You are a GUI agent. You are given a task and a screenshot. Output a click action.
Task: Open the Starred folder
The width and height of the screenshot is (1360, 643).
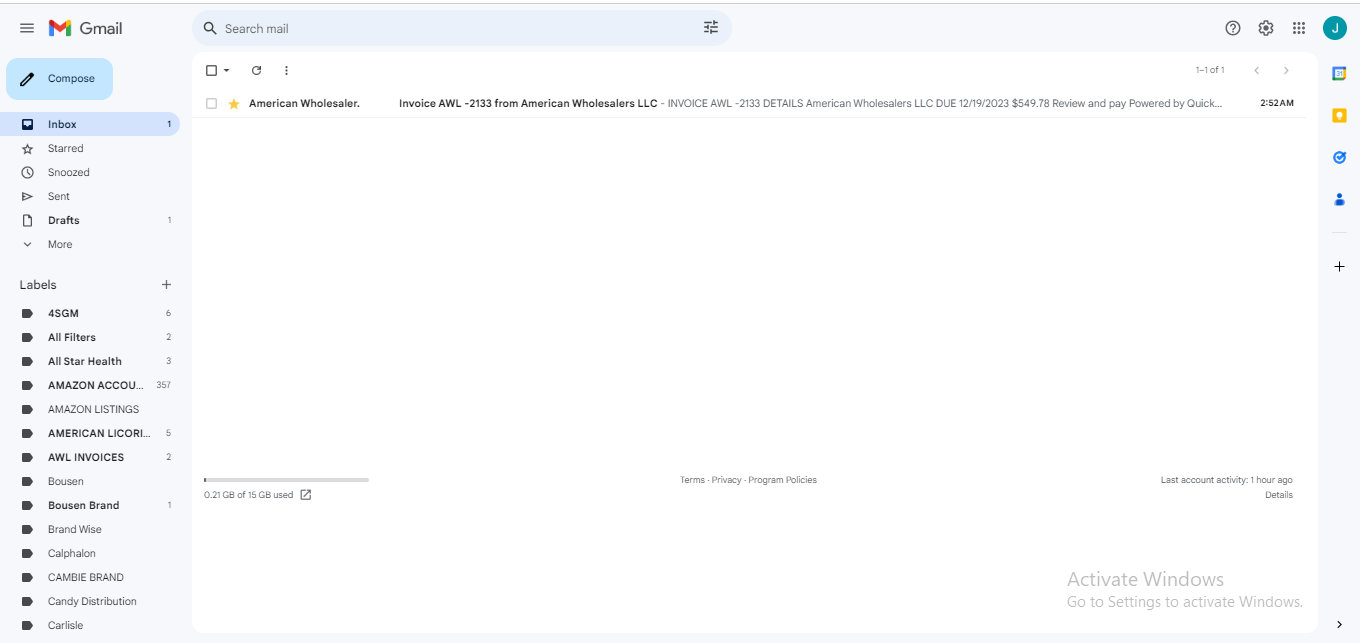pos(90,148)
